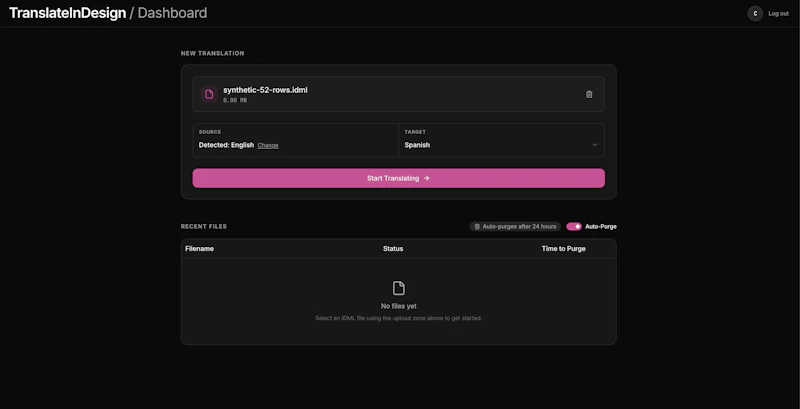Open the Target language dropdown showing Spanish
Image resolution: width=800 pixels, height=409 pixels.
[501, 140]
